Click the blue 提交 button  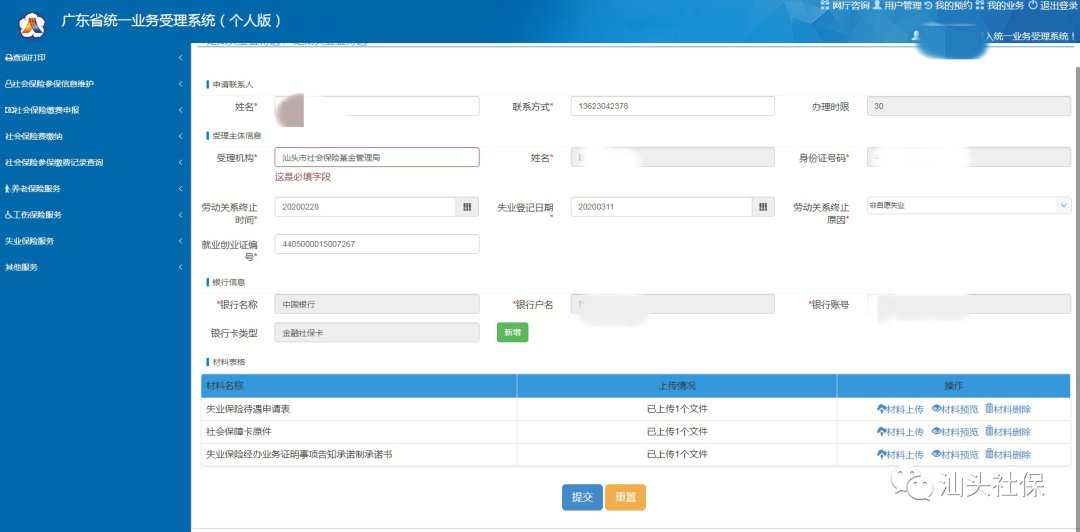582,497
